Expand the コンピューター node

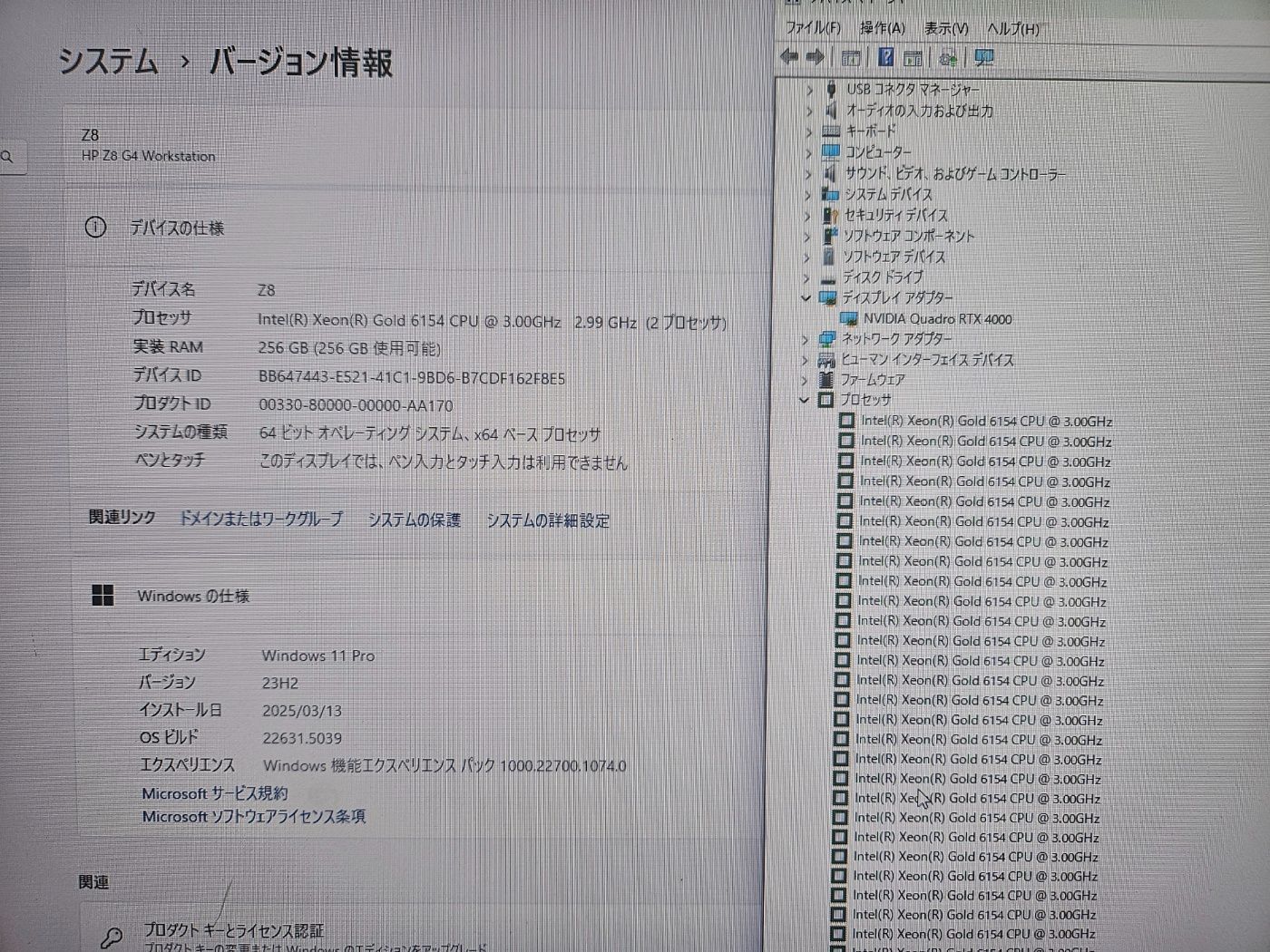tap(808, 152)
